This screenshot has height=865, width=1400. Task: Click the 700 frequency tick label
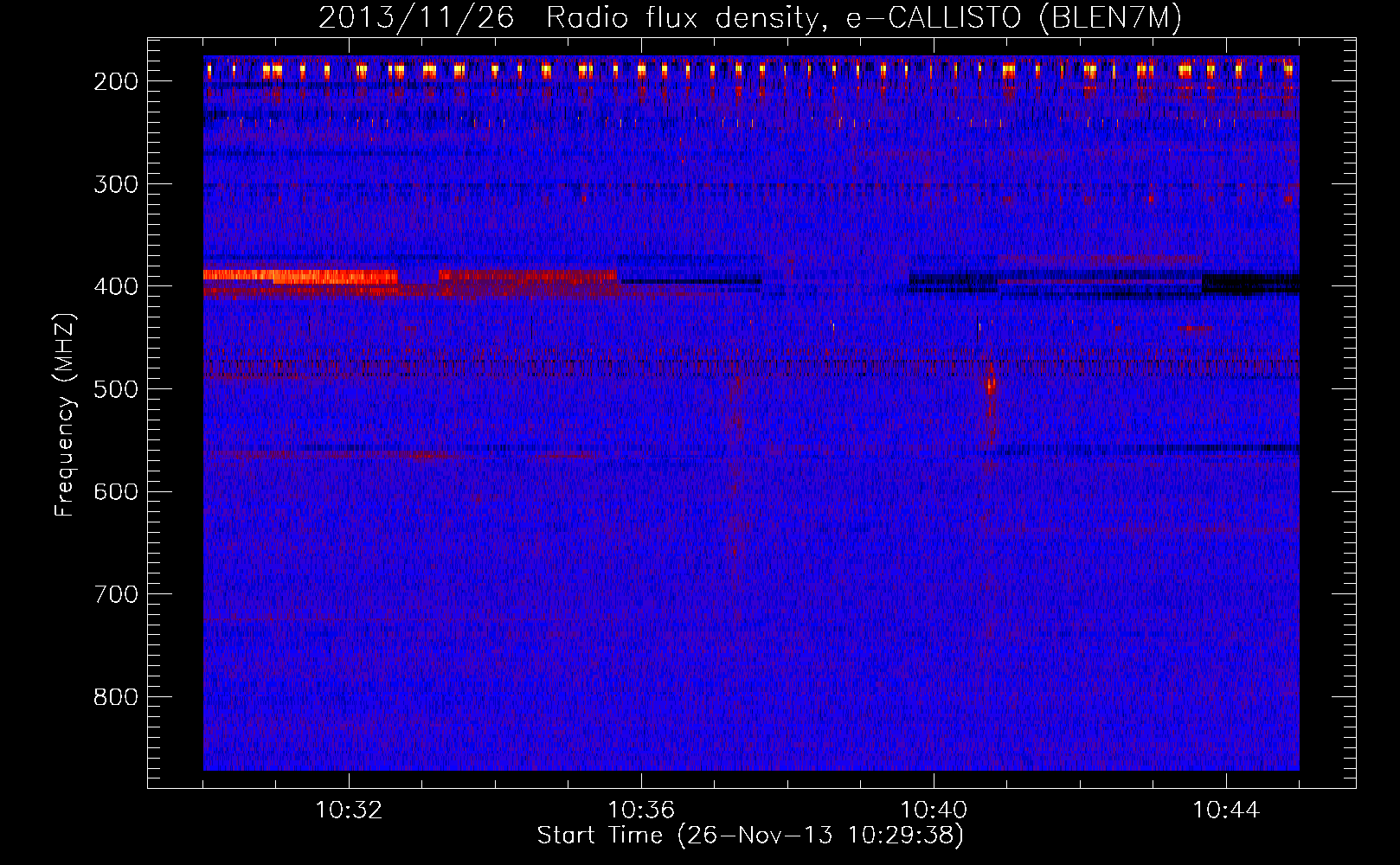coord(116,594)
